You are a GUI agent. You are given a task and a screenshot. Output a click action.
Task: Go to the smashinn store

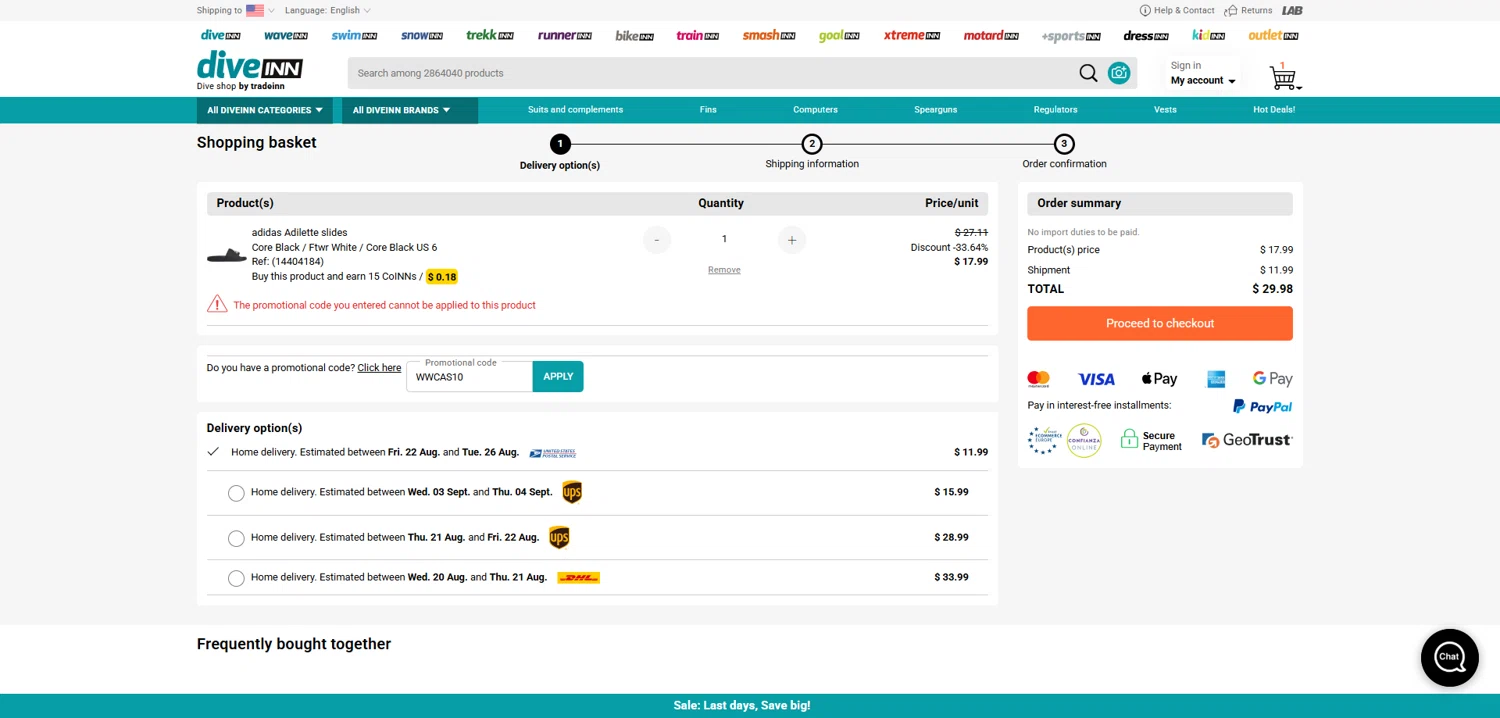point(768,35)
